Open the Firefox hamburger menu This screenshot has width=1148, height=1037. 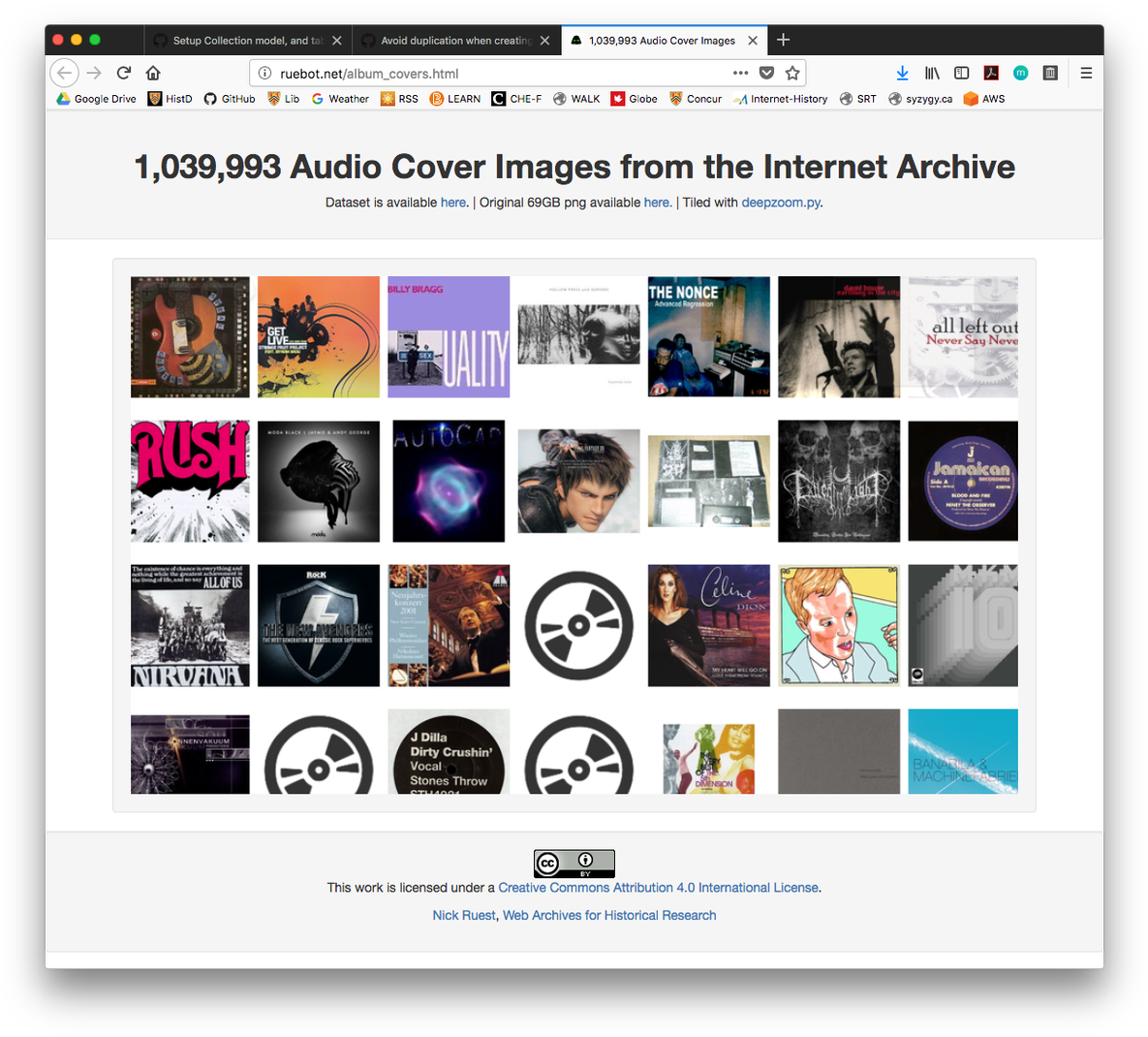tap(1086, 73)
